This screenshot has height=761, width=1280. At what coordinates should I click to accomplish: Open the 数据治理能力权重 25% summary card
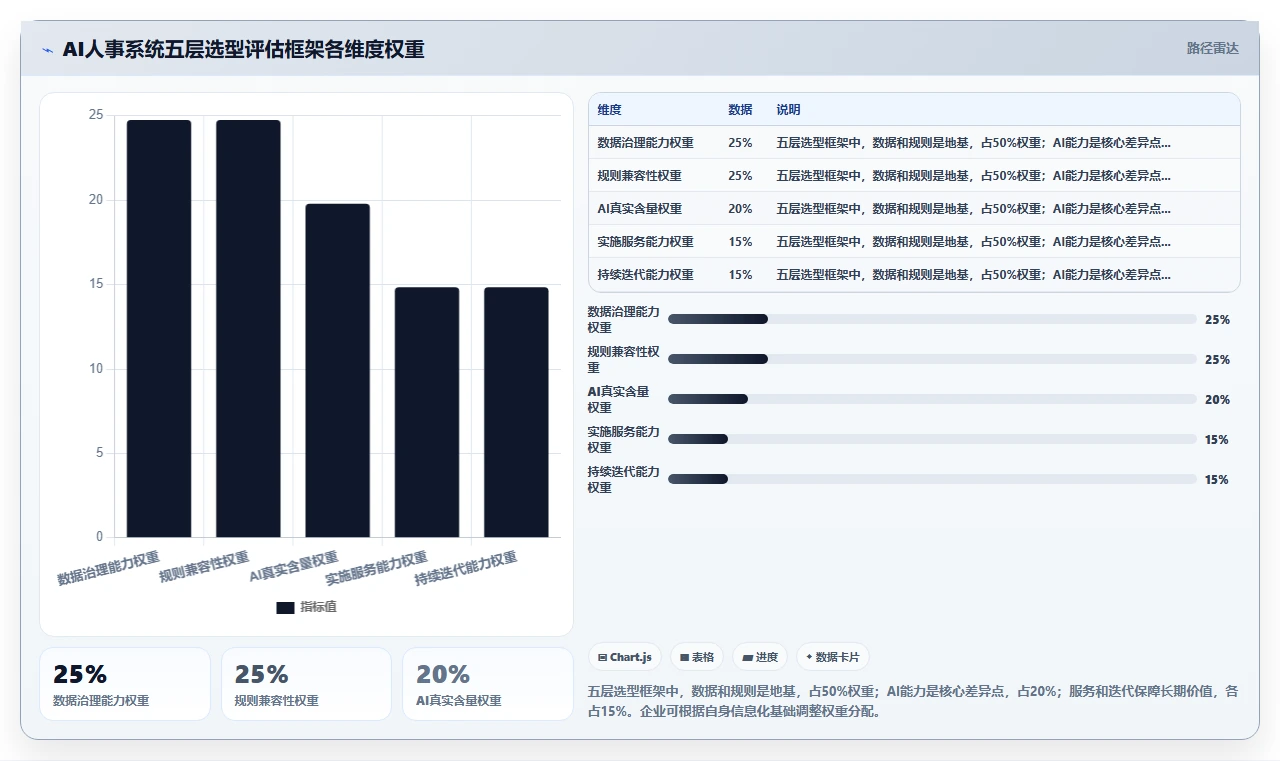point(125,684)
